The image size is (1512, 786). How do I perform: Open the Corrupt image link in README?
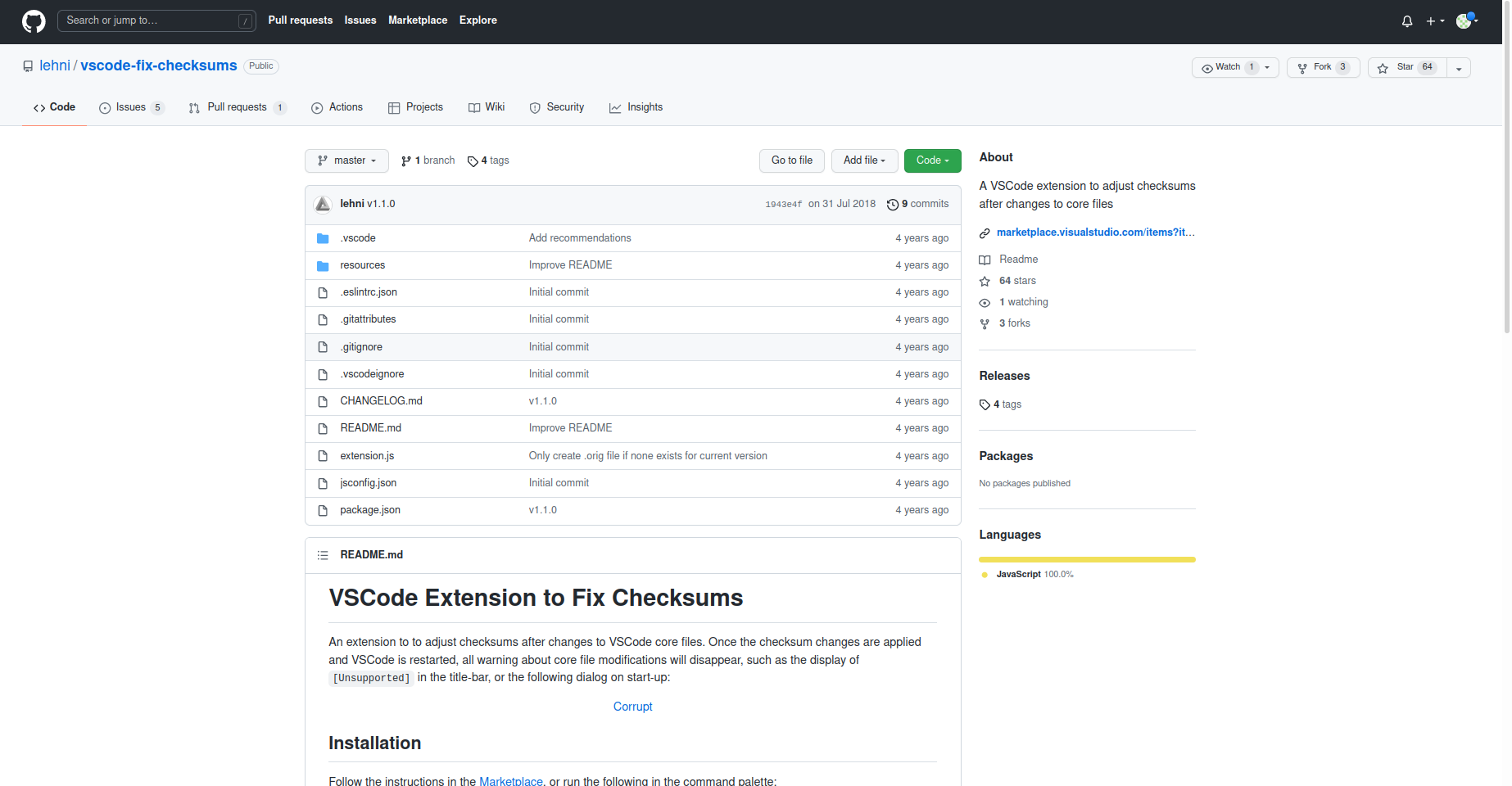click(x=633, y=707)
